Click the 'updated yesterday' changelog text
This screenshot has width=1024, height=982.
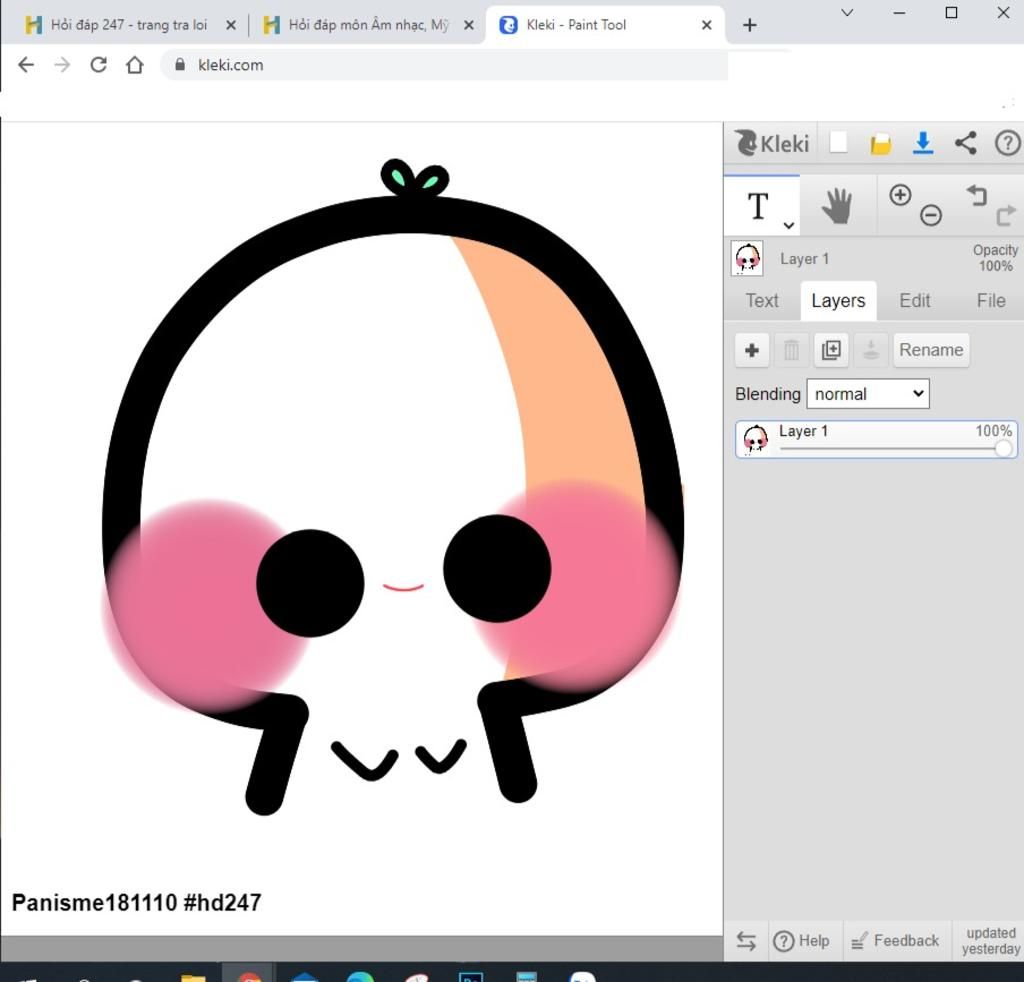[991, 941]
